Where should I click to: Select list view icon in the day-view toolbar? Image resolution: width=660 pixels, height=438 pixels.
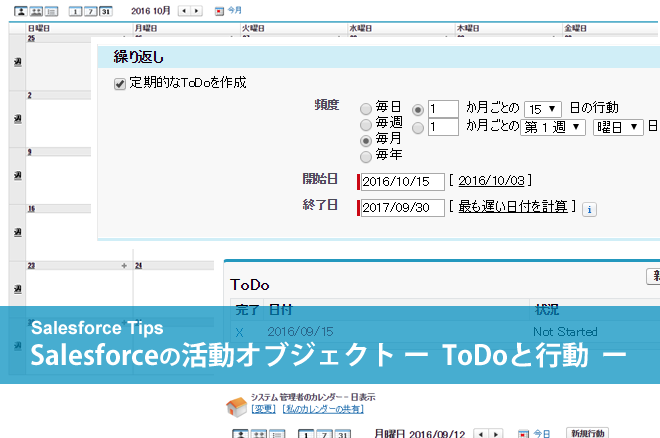[277, 434]
